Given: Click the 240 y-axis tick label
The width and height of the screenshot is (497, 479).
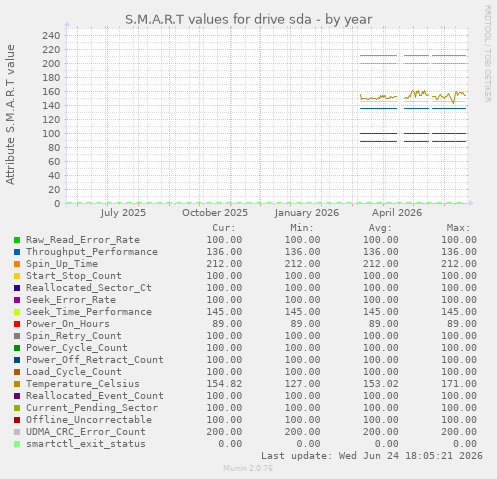Looking at the screenshot, I should coord(51,35).
